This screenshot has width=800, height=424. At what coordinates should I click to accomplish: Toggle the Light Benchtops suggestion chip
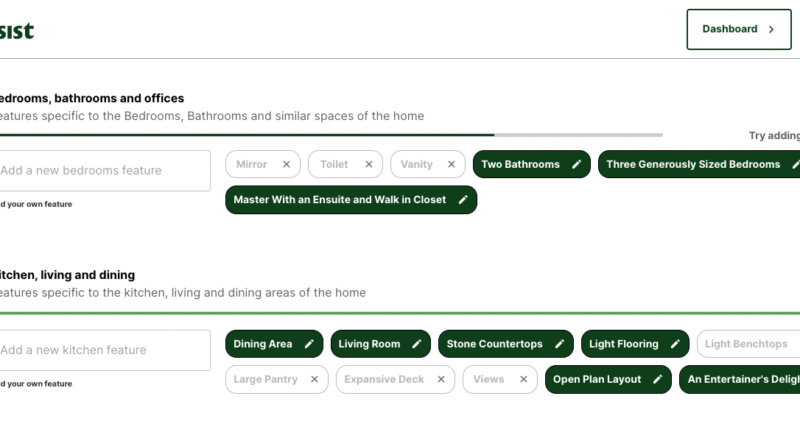(x=747, y=344)
